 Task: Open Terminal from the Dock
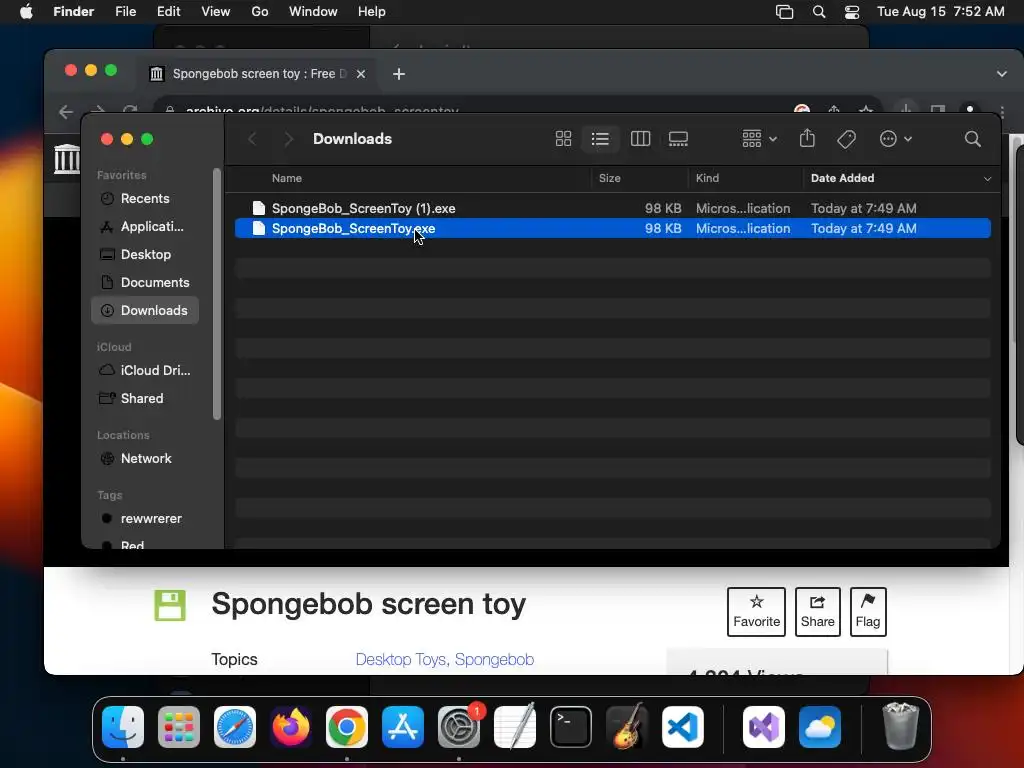point(571,726)
